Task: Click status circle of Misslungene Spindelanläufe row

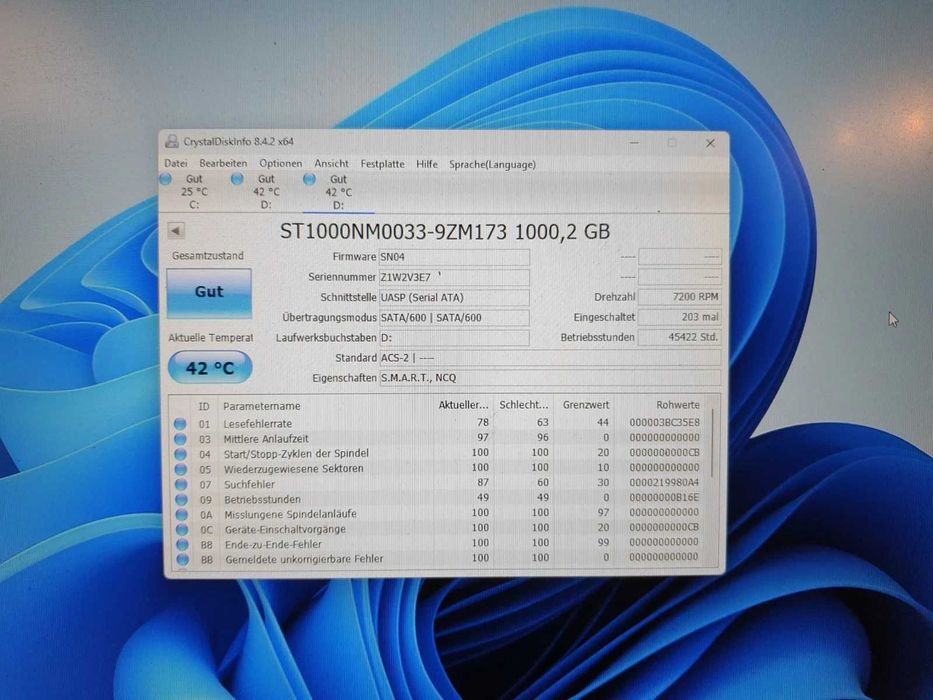Action: [181, 514]
